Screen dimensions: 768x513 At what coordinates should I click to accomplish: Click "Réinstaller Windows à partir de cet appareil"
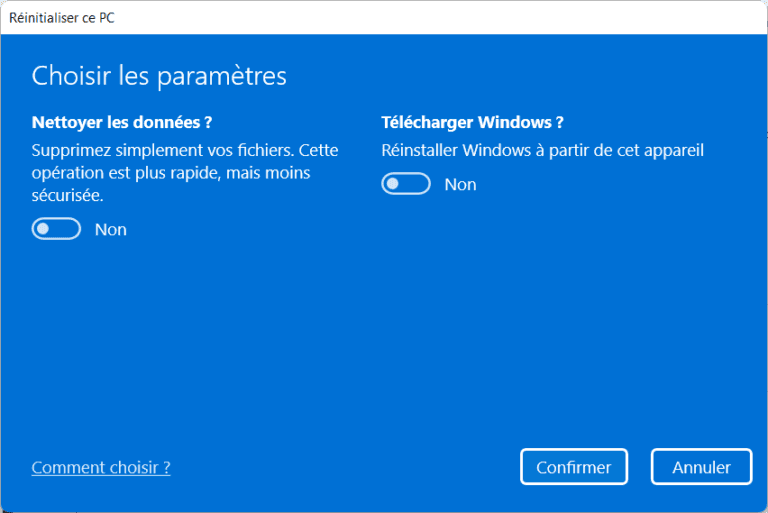tap(543, 151)
